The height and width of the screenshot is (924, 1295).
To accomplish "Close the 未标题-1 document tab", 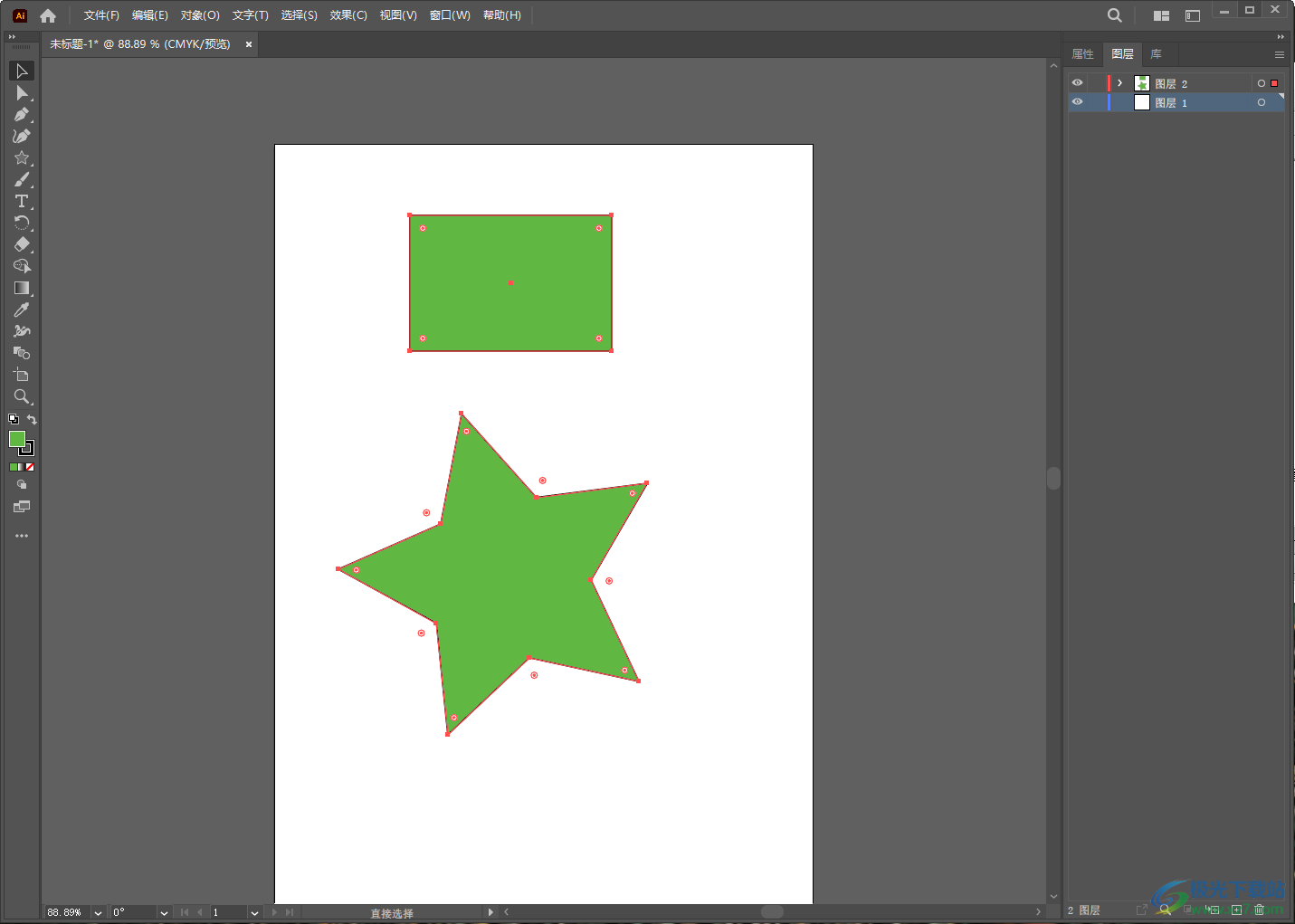I will pyautogui.click(x=249, y=44).
